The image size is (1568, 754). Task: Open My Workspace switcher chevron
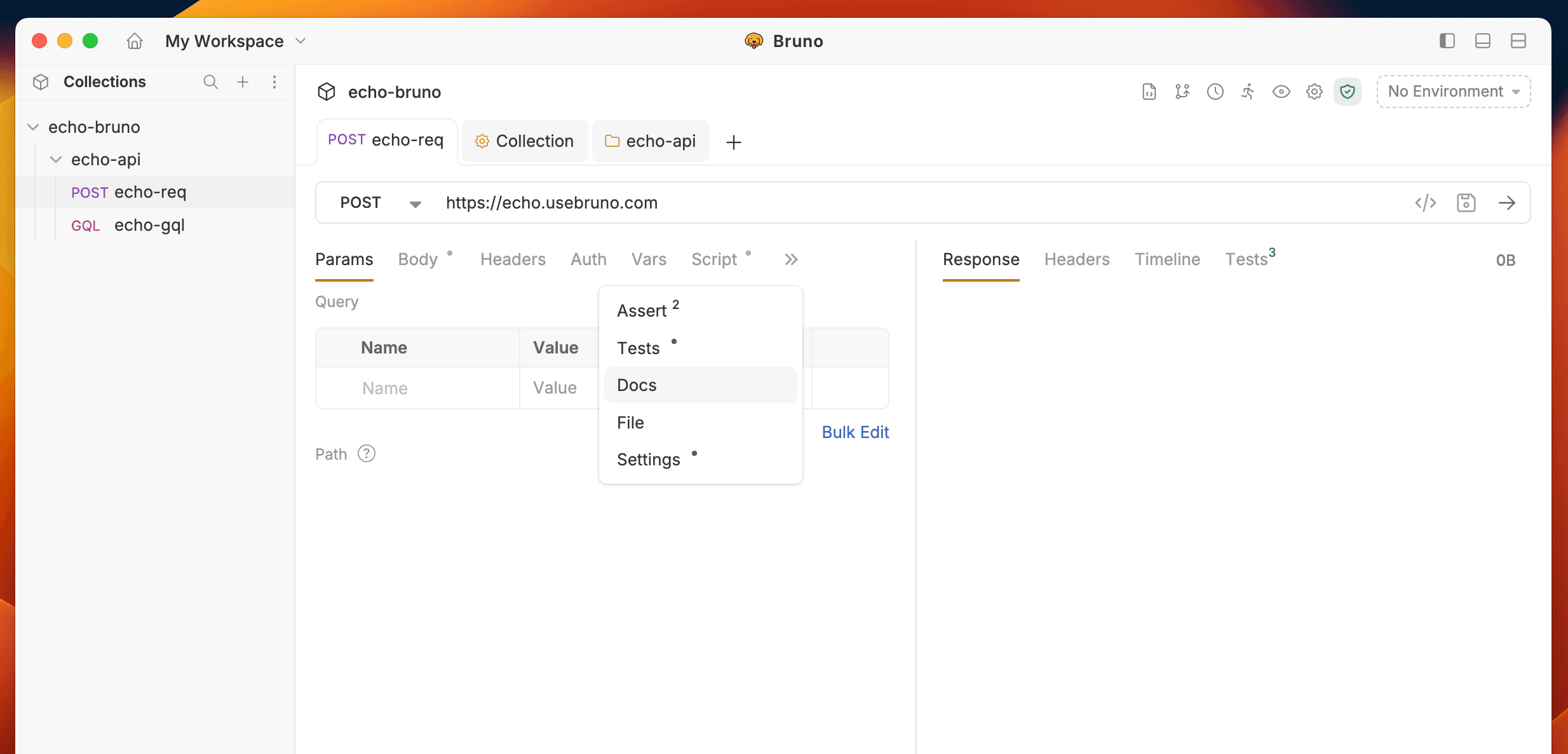(301, 41)
